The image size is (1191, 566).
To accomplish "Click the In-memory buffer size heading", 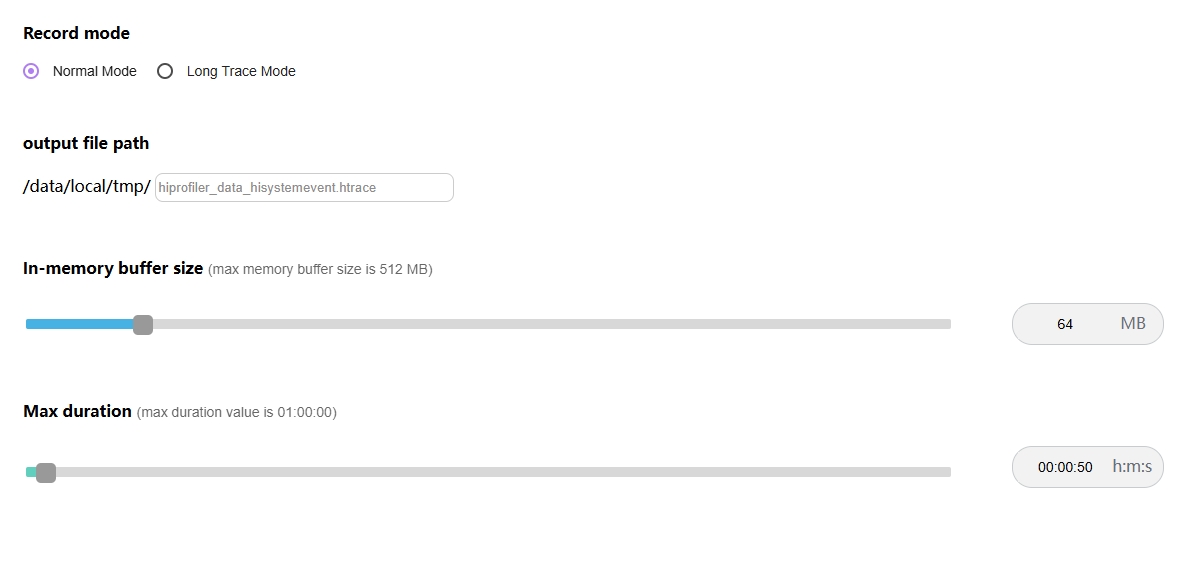I will [x=113, y=268].
